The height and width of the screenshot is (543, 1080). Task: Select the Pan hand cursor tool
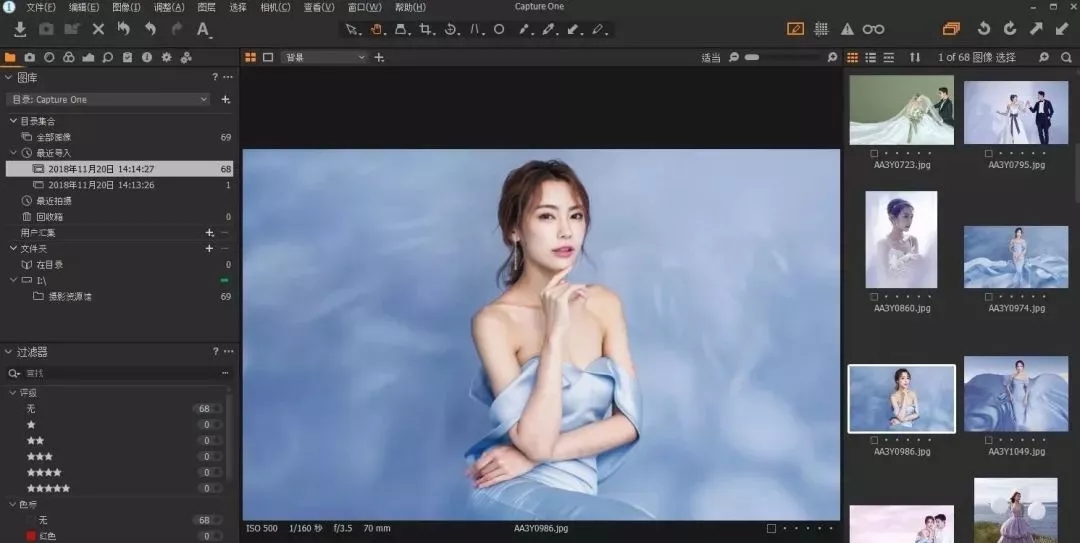(x=378, y=29)
